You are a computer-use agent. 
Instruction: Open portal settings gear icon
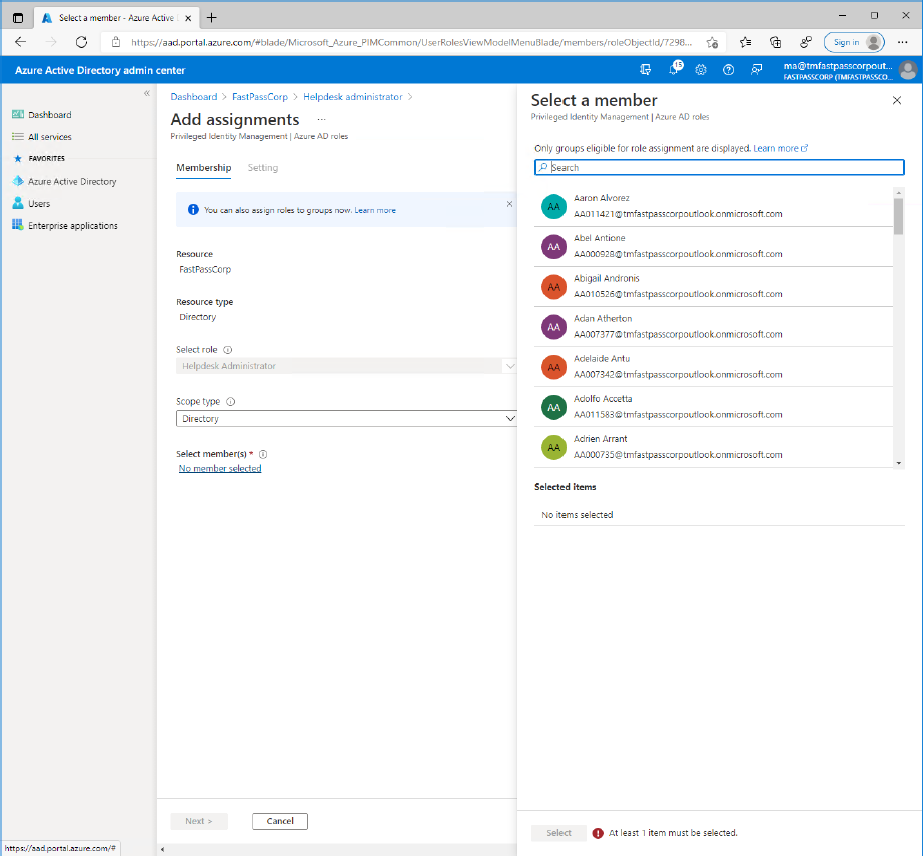point(701,69)
